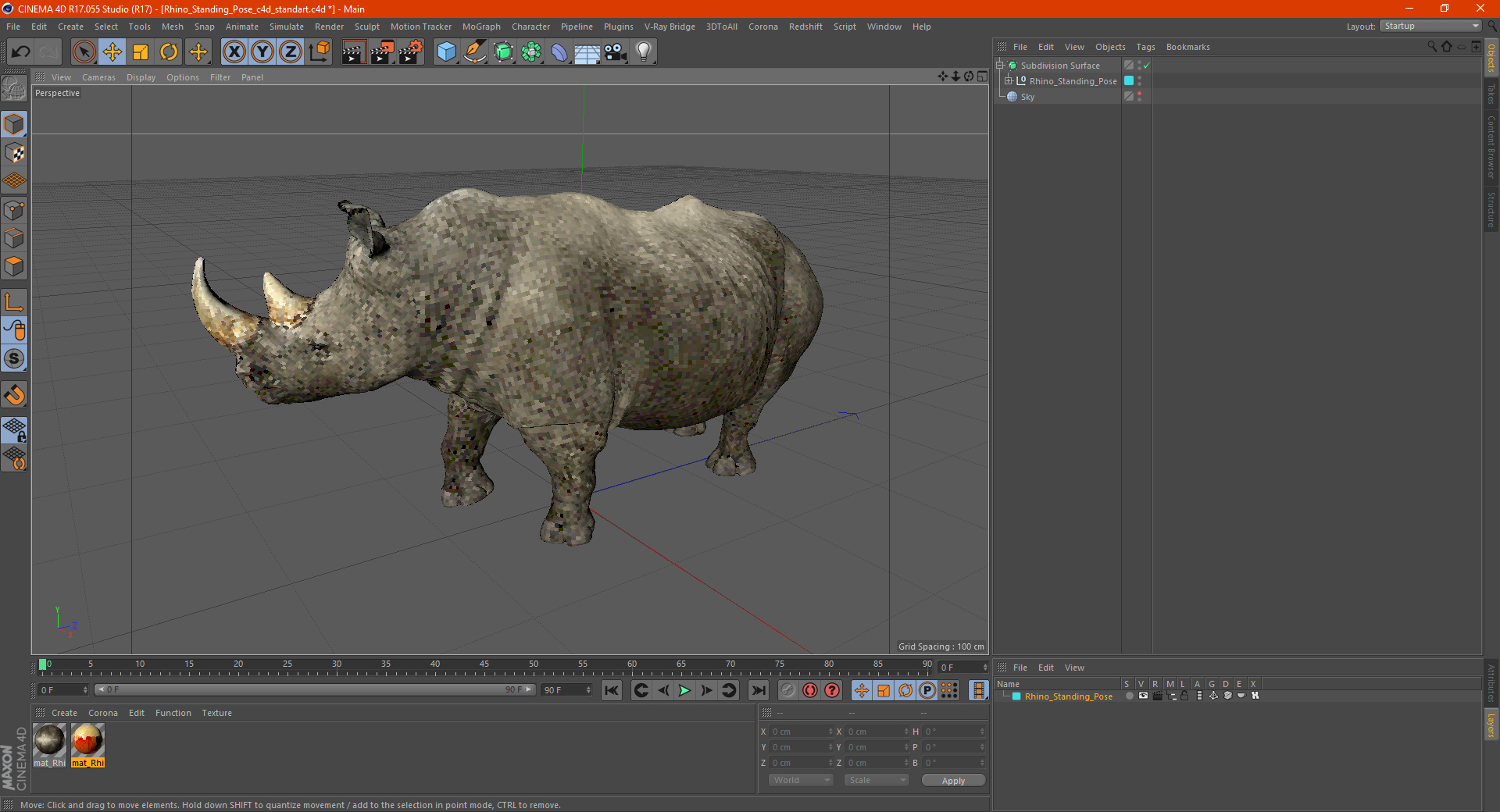Viewport: 1500px width, 812px height.
Task: Click the Make Editable icon
Action: pos(14,89)
